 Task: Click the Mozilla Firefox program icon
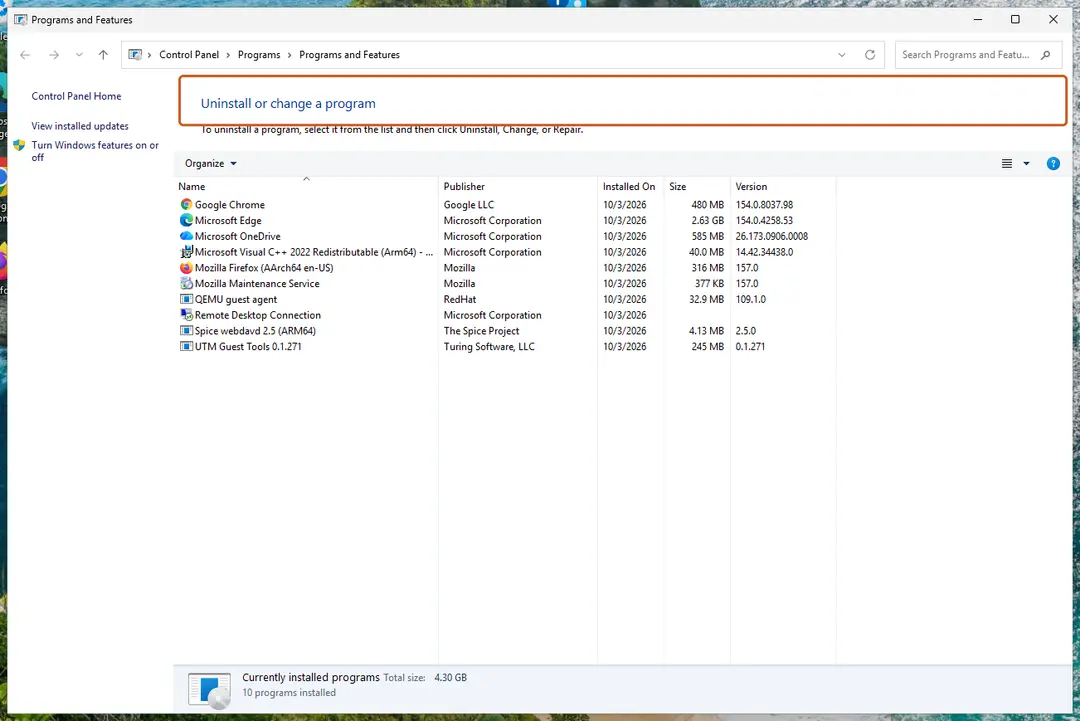pyautogui.click(x=186, y=268)
